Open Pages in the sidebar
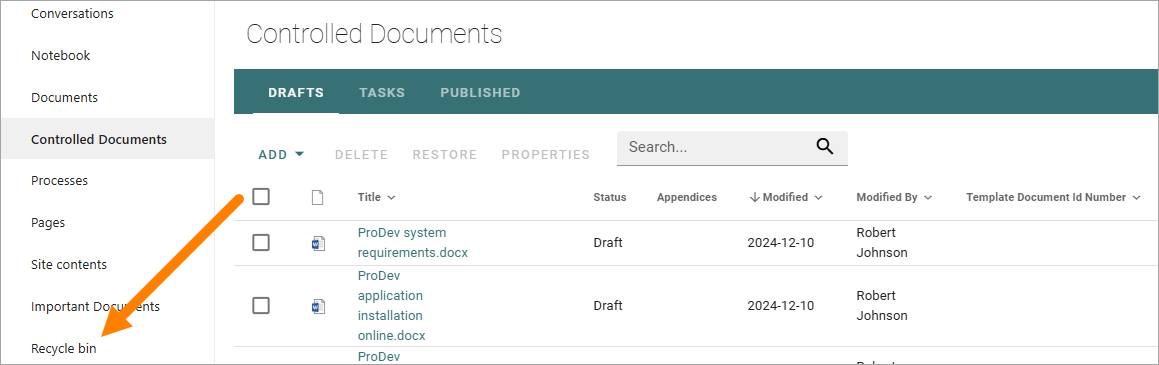This screenshot has height=365, width=1159. 48,222
